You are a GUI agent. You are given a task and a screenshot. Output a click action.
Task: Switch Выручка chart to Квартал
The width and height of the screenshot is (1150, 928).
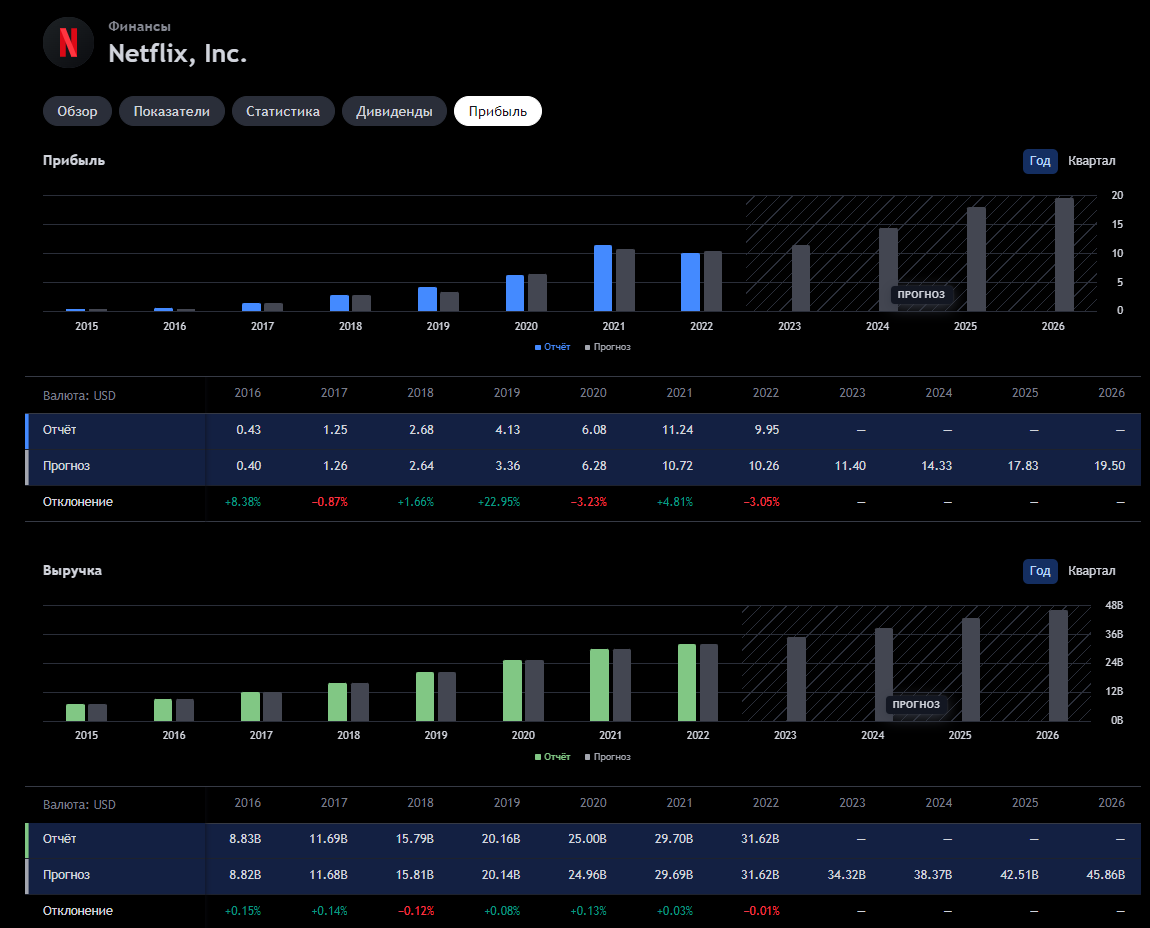tap(1091, 571)
